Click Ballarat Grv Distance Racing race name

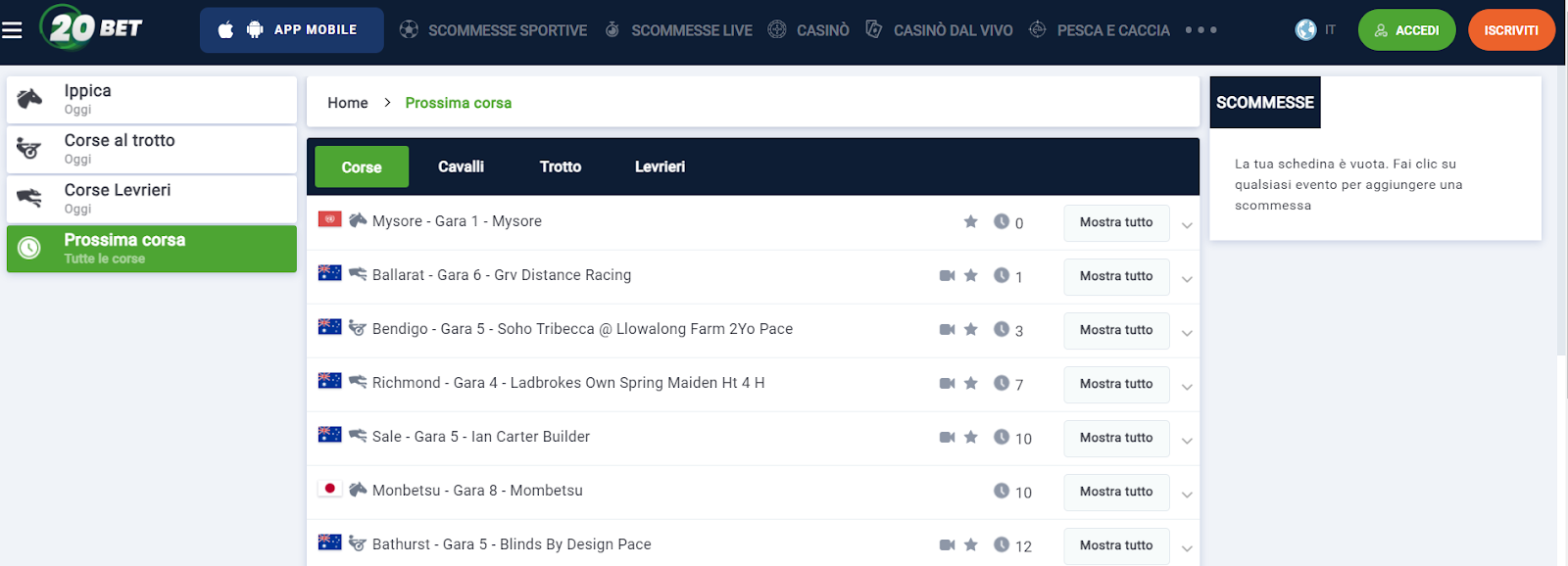point(502,275)
